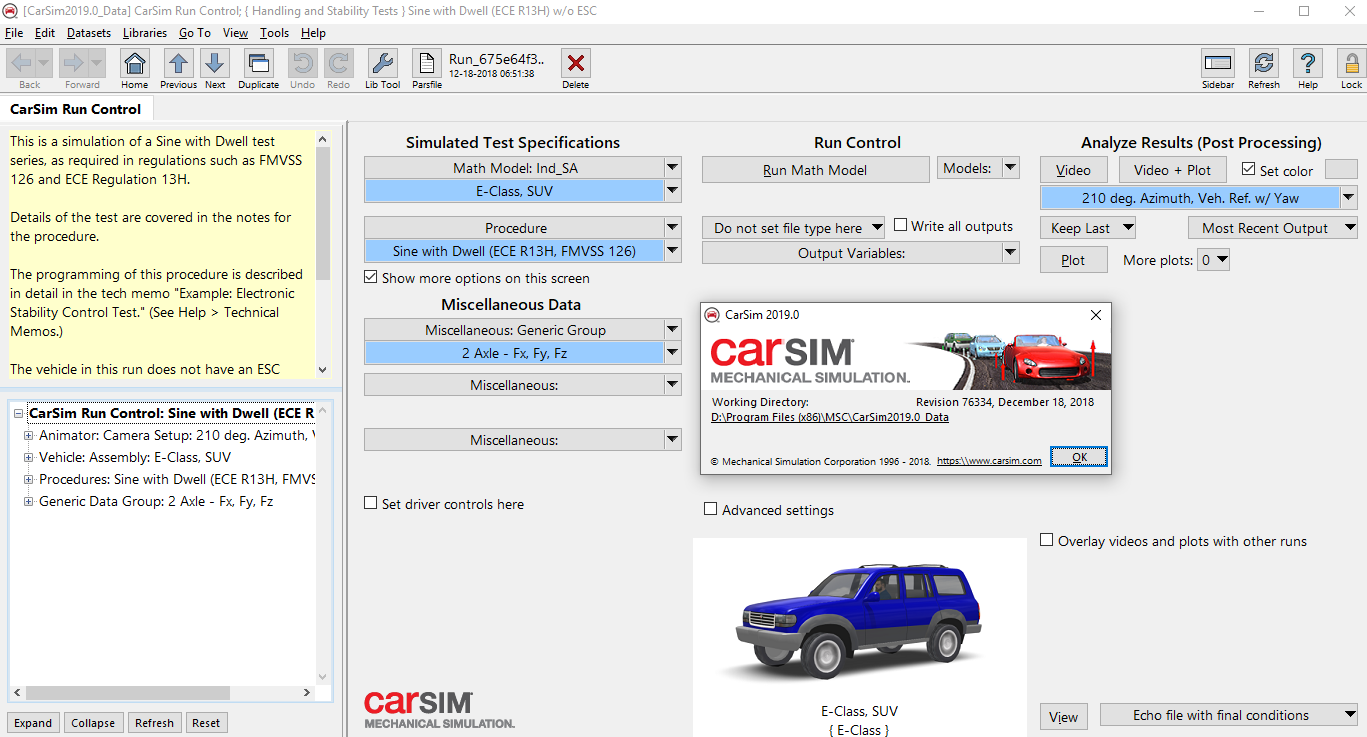Uncheck Show more options on this screen
This screenshot has height=737, width=1367.
(371, 278)
